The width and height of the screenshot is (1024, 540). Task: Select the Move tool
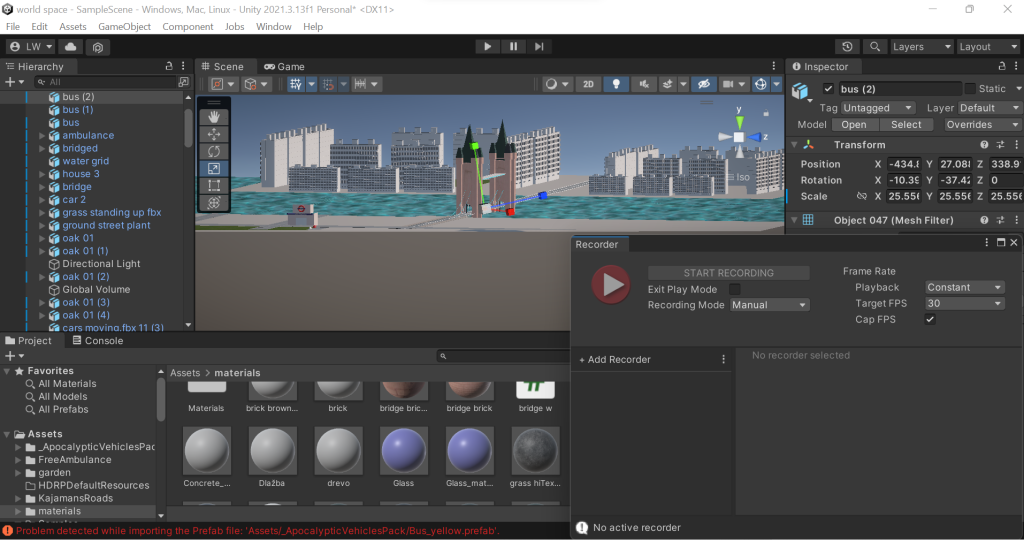214,134
